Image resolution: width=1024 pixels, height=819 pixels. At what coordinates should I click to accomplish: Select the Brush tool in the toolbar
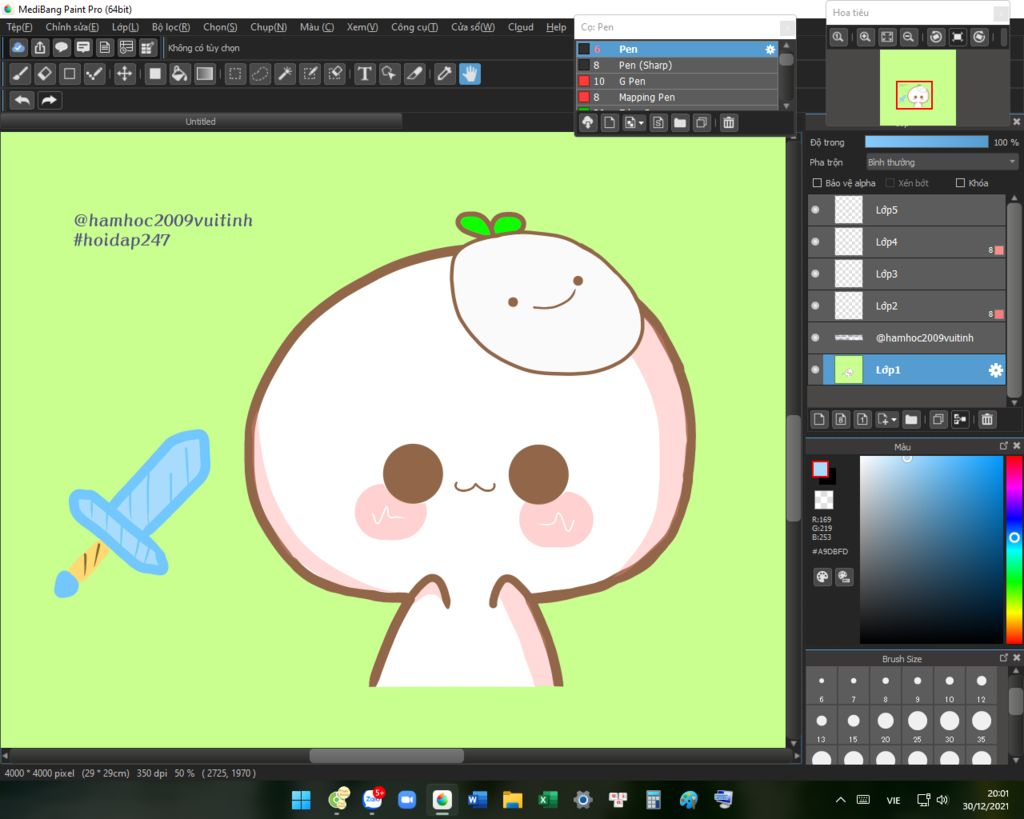(20, 74)
